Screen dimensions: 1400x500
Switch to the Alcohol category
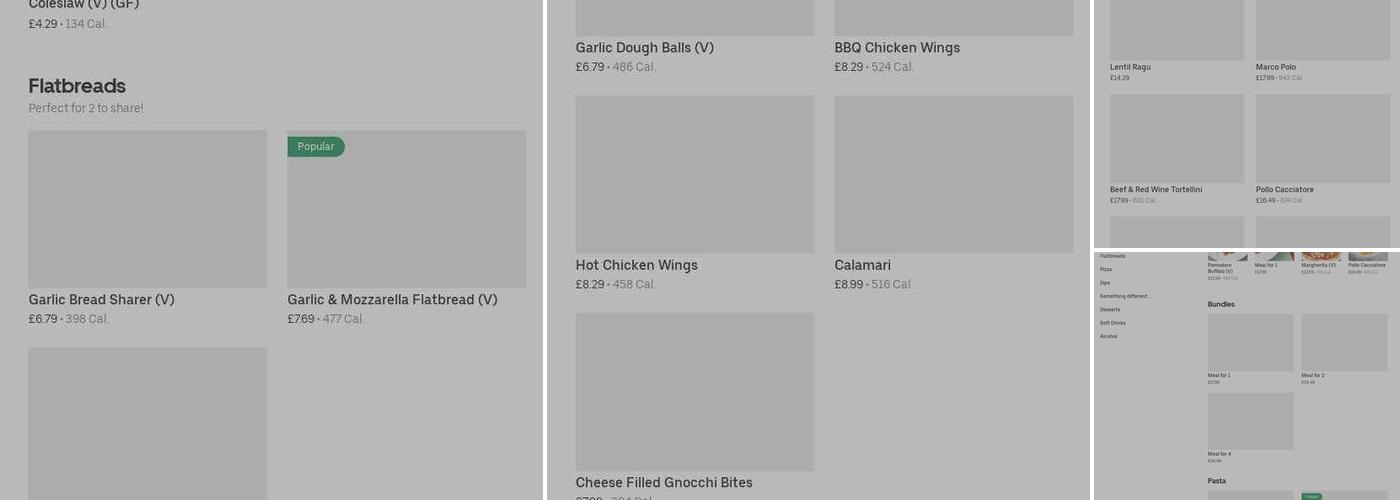[x=1109, y=337]
